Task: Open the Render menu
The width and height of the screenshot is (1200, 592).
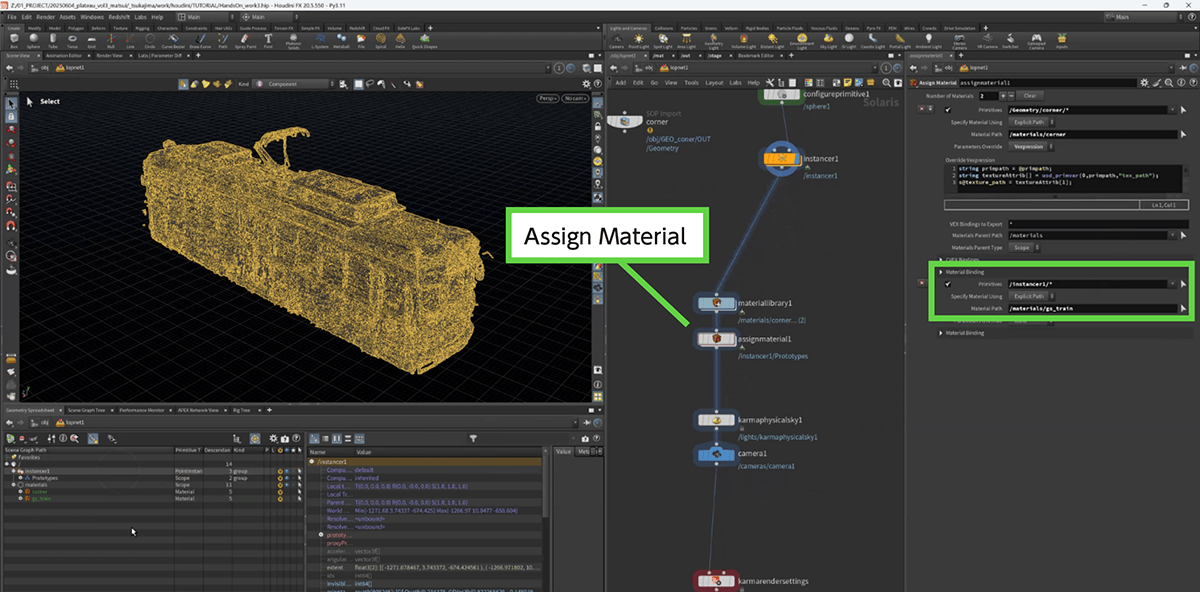Action: click(44, 17)
